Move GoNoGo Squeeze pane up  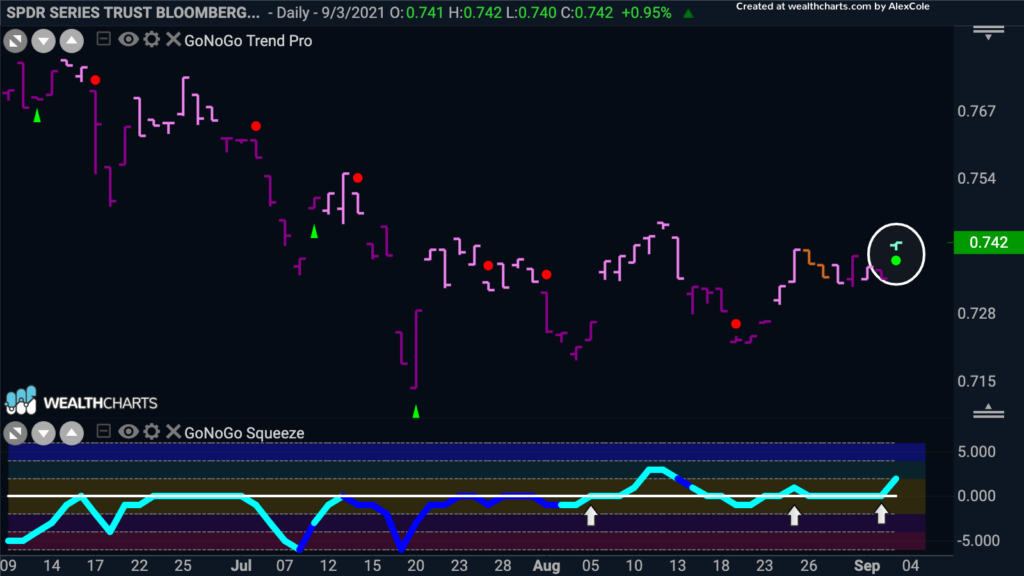[x=71, y=433]
